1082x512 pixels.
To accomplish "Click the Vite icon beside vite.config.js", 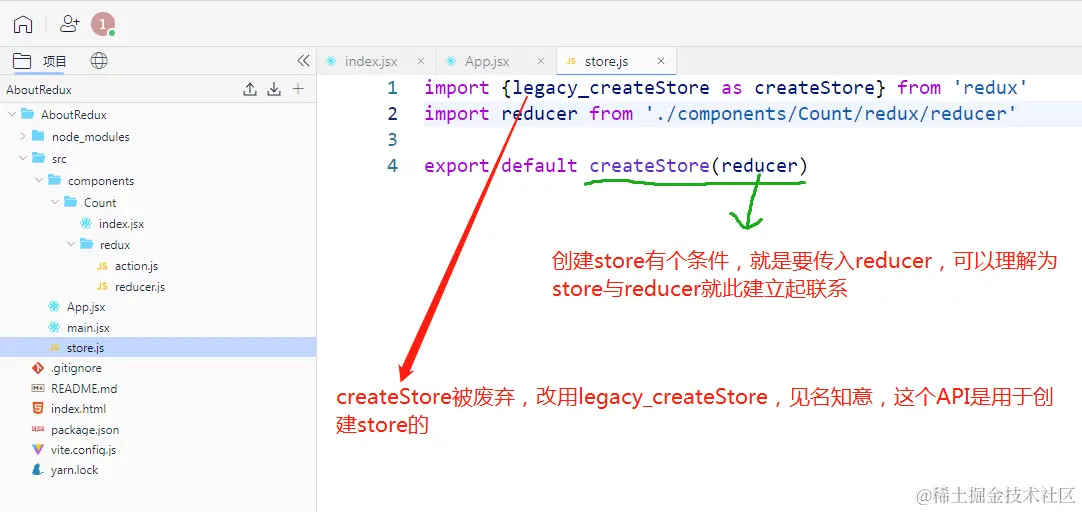I will 38,450.
